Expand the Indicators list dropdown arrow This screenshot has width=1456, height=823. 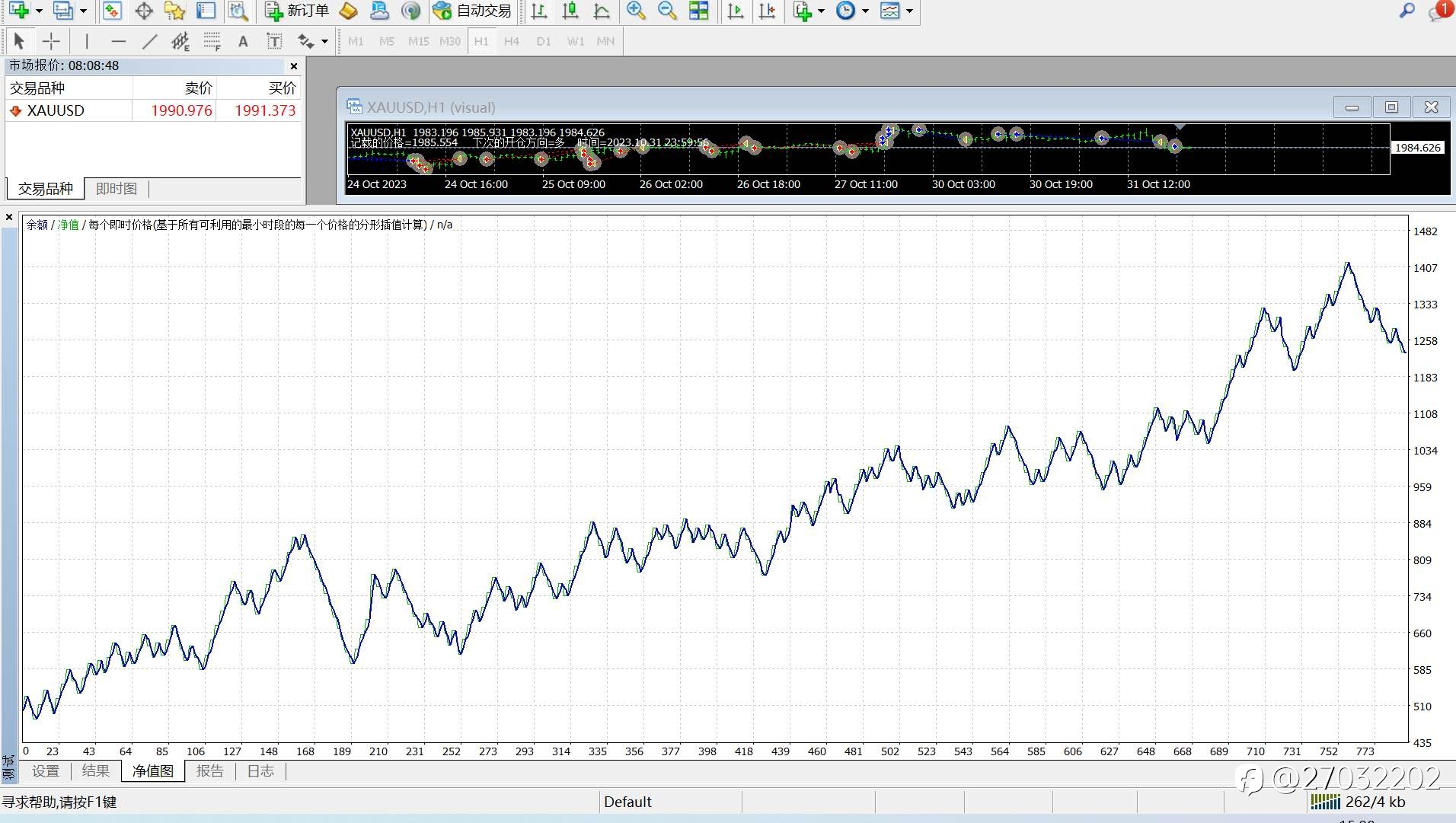821,11
